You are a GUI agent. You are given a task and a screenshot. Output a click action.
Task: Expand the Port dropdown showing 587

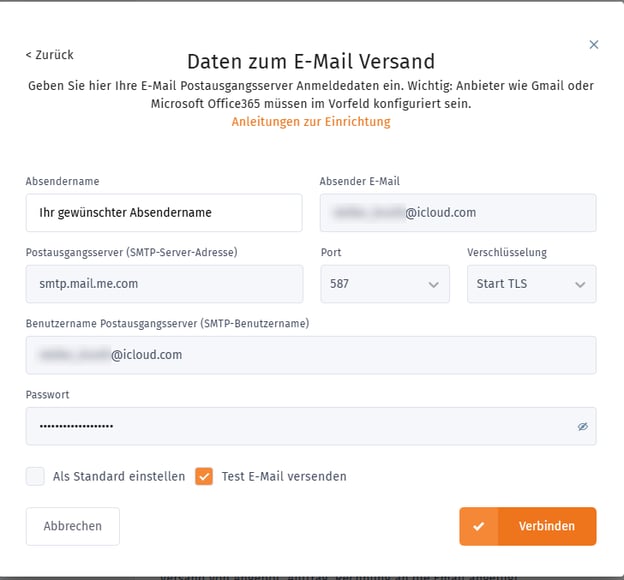(384, 284)
